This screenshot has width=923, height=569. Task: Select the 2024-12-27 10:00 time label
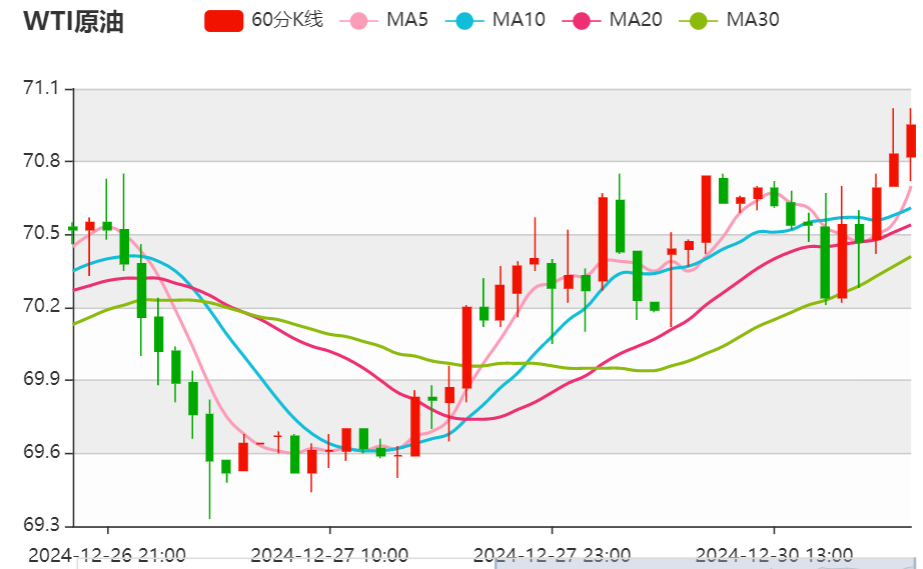(x=329, y=554)
